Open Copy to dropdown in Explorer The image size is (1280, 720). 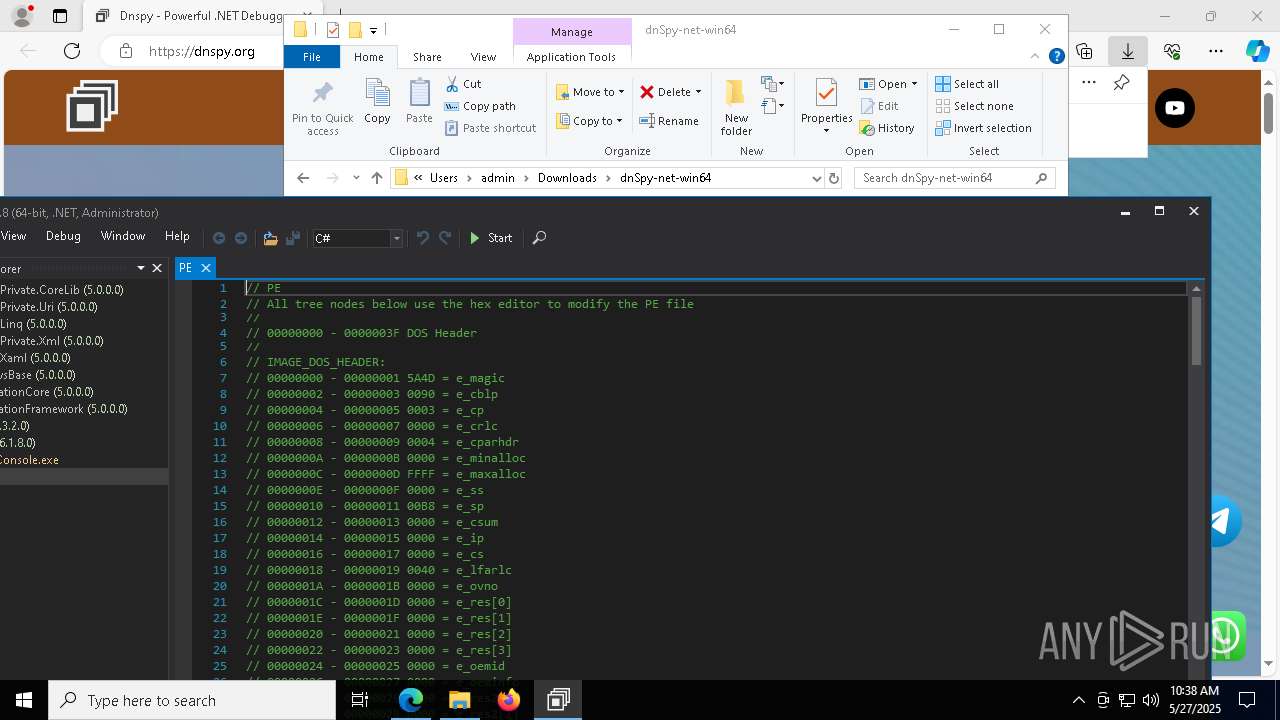[x=590, y=121]
